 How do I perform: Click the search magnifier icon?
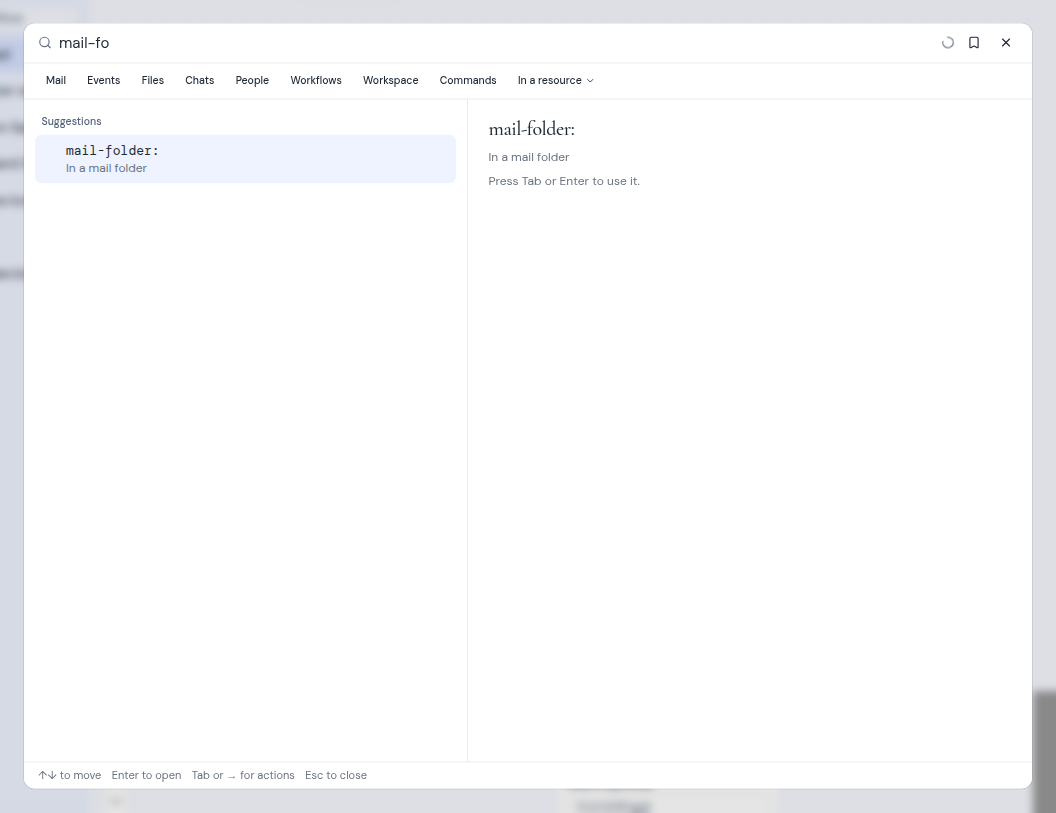(45, 43)
